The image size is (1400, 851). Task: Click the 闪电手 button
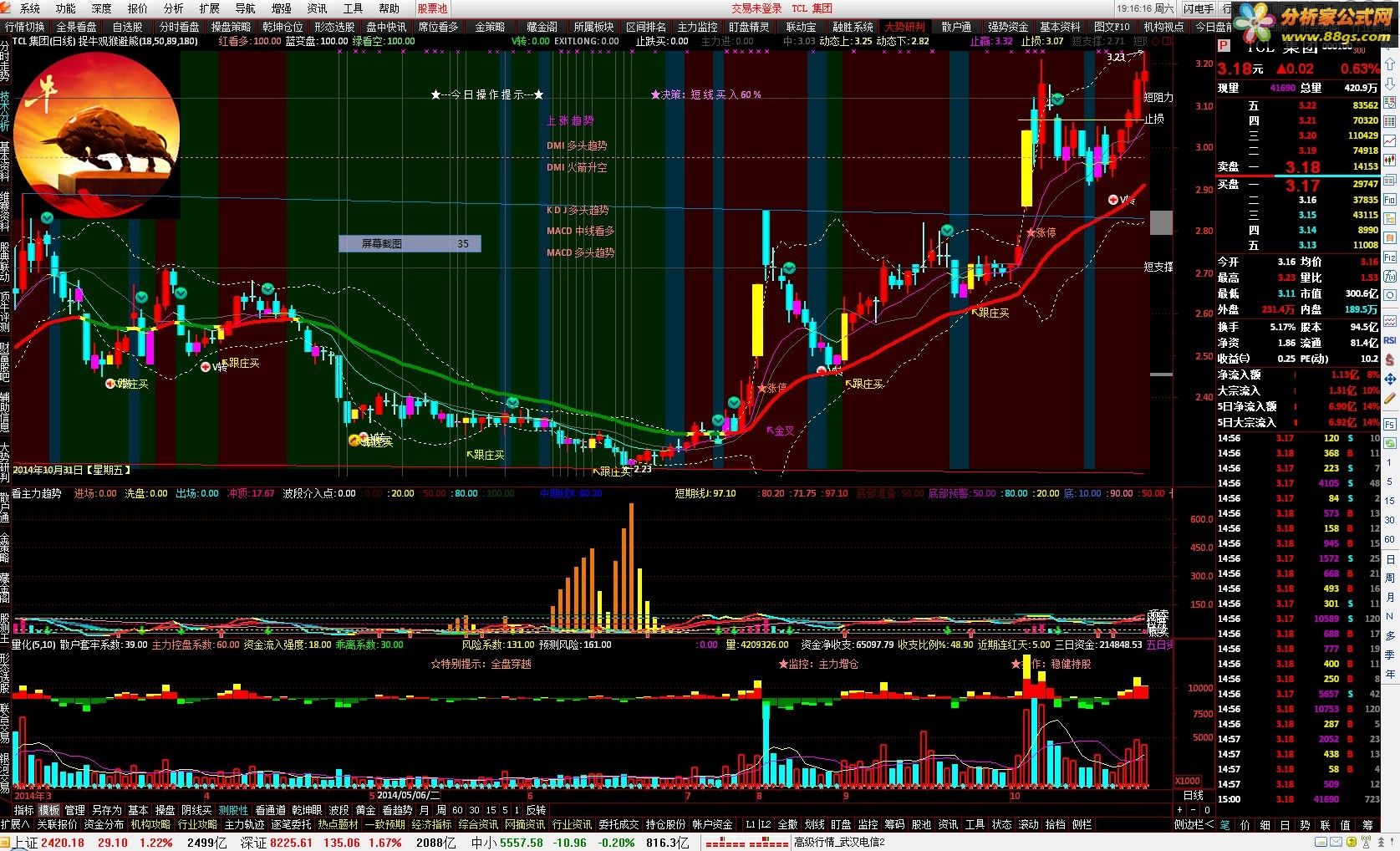[x=1199, y=8]
